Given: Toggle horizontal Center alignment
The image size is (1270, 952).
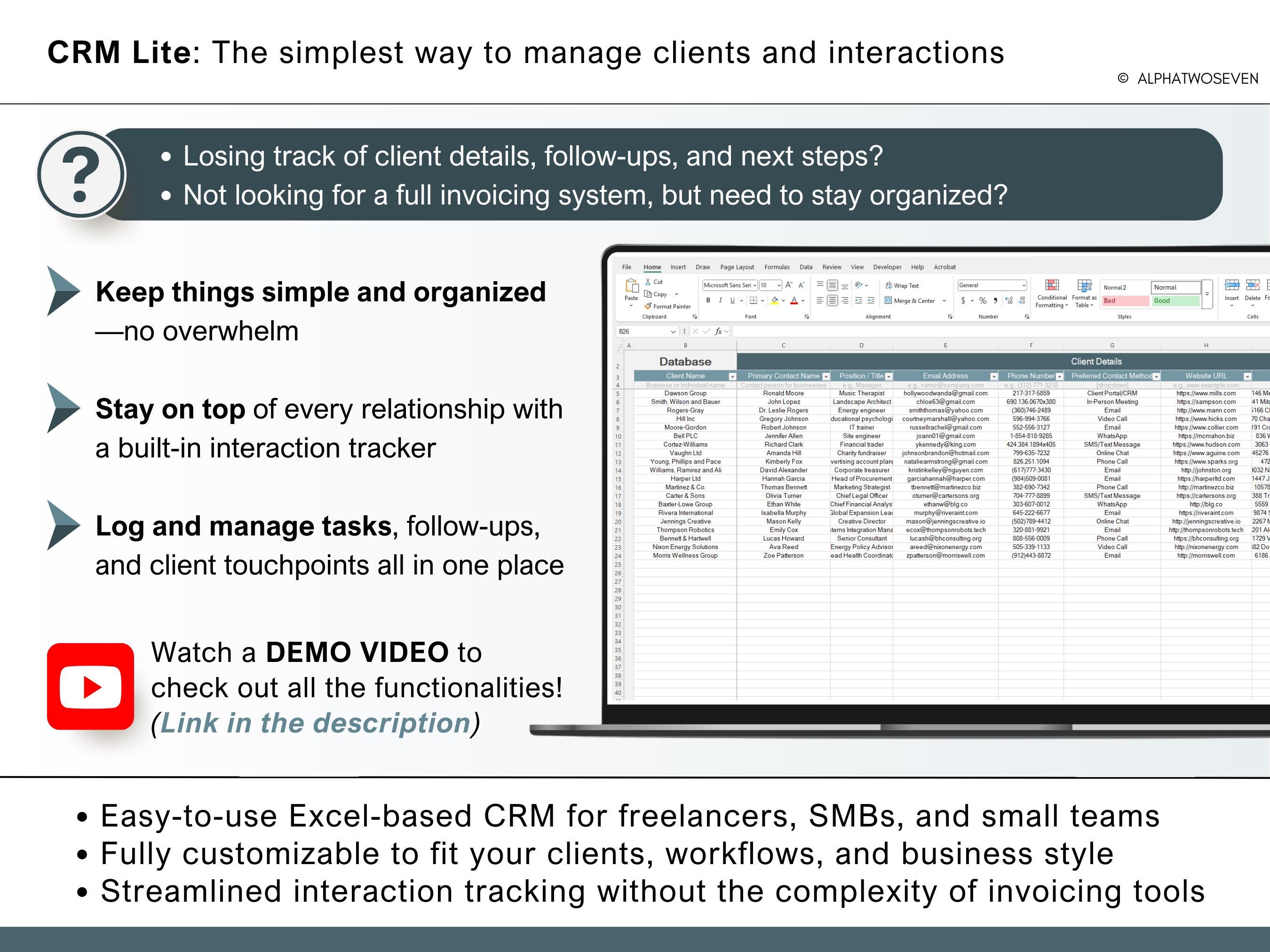Looking at the screenshot, I should tap(832, 300).
